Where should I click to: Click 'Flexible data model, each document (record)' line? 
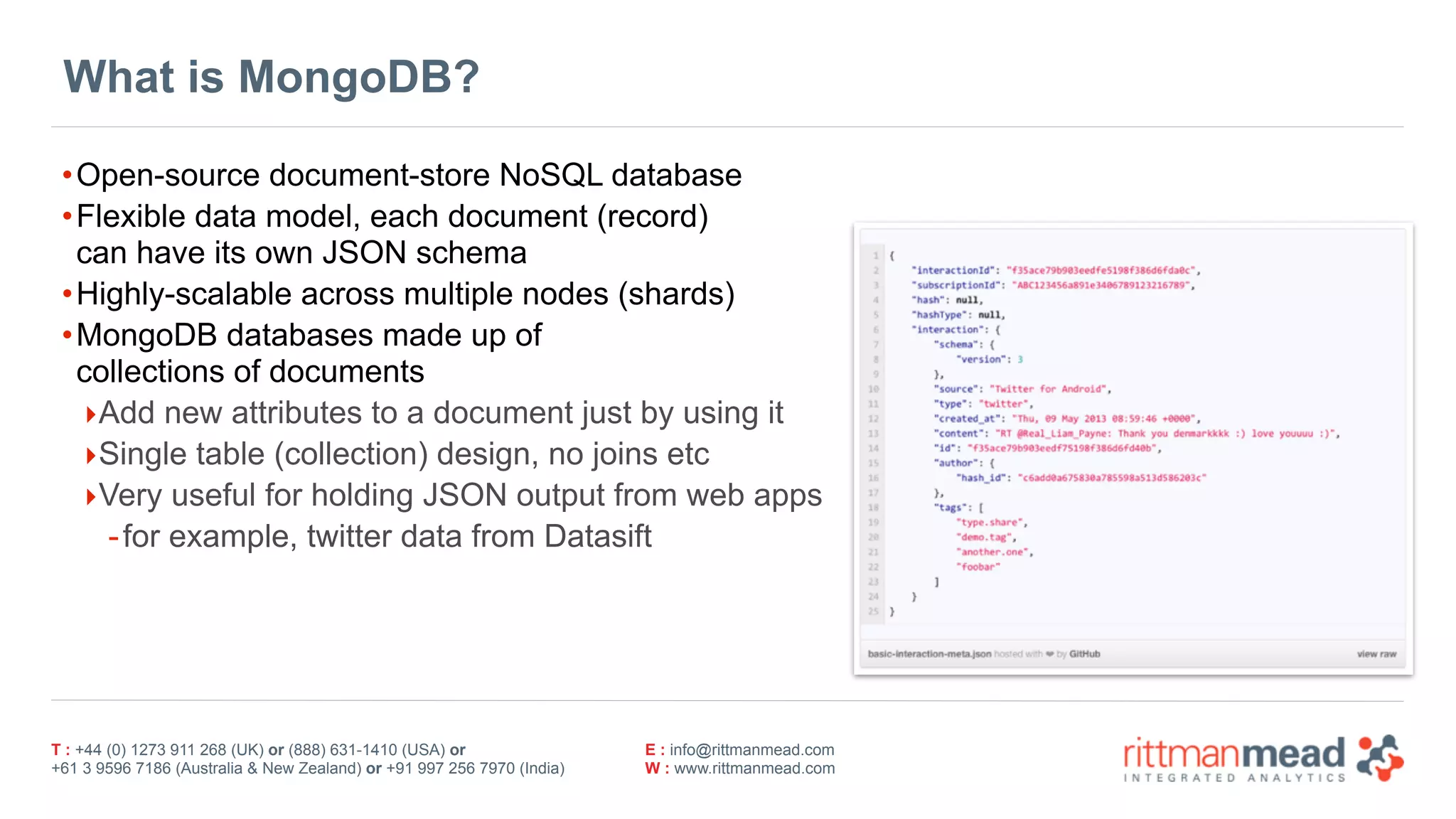point(392,216)
